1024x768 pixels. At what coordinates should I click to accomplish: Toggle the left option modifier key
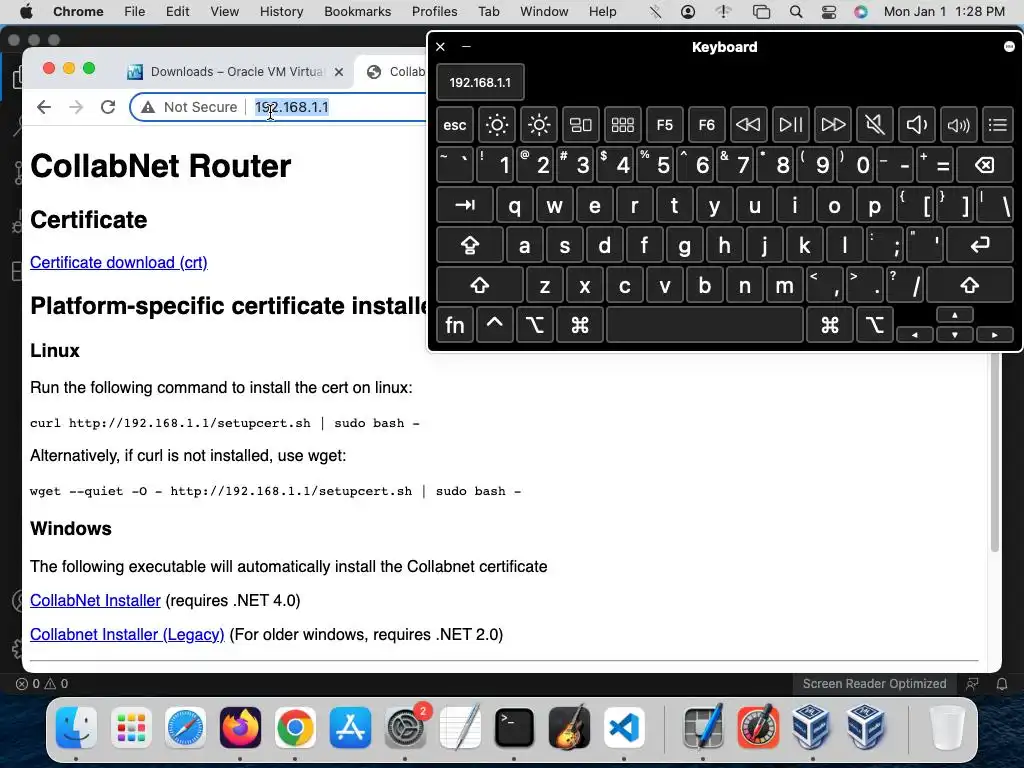tap(535, 325)
